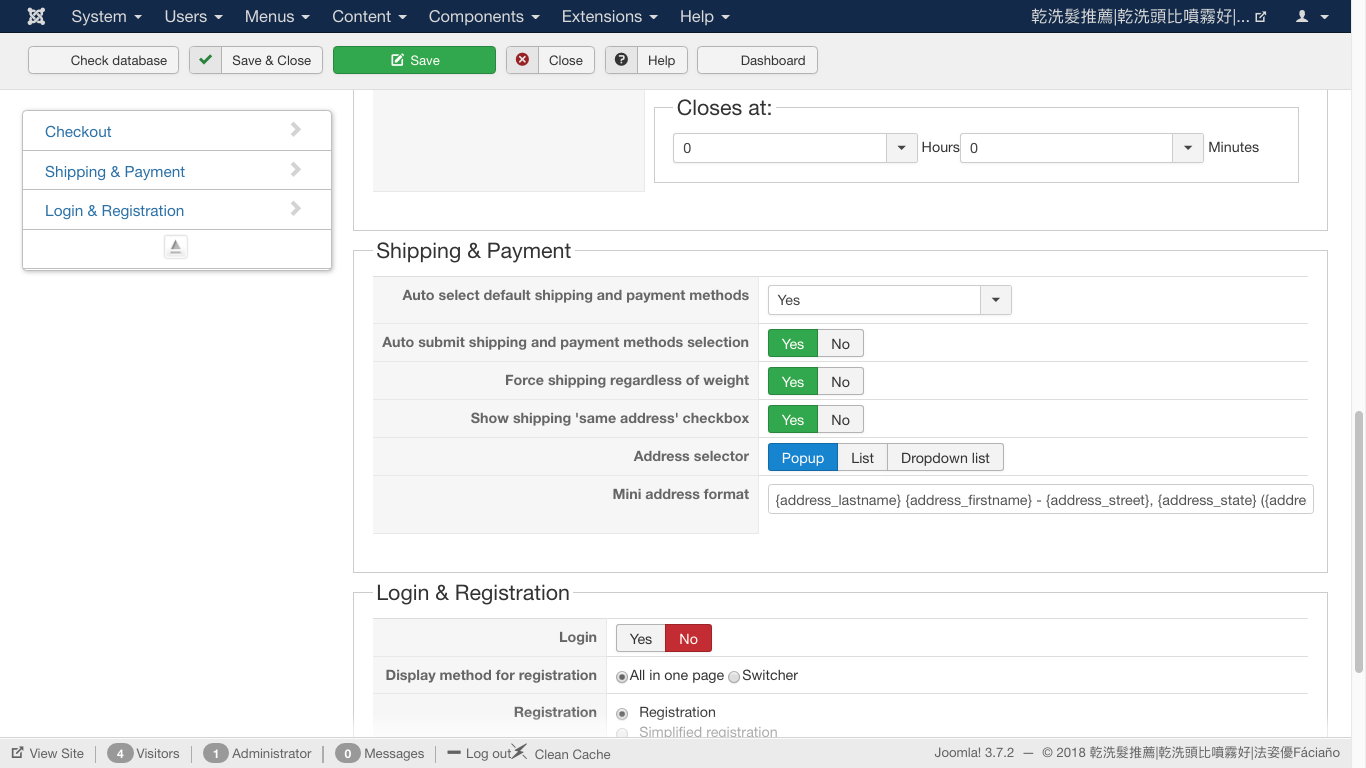
Task: Open the Closes at Minutes dropdown
Action: tap(1187, 148)
